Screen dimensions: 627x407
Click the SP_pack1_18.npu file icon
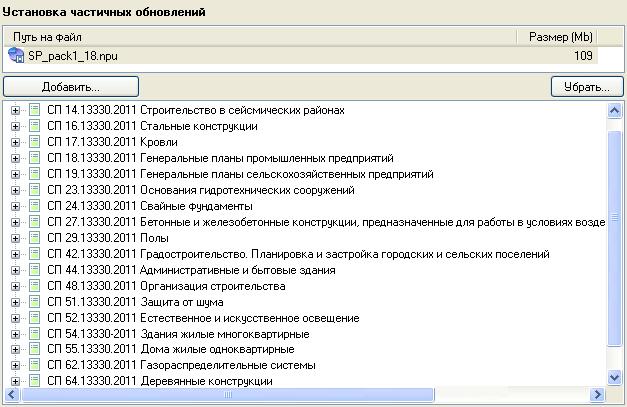(x=16, y=55)
